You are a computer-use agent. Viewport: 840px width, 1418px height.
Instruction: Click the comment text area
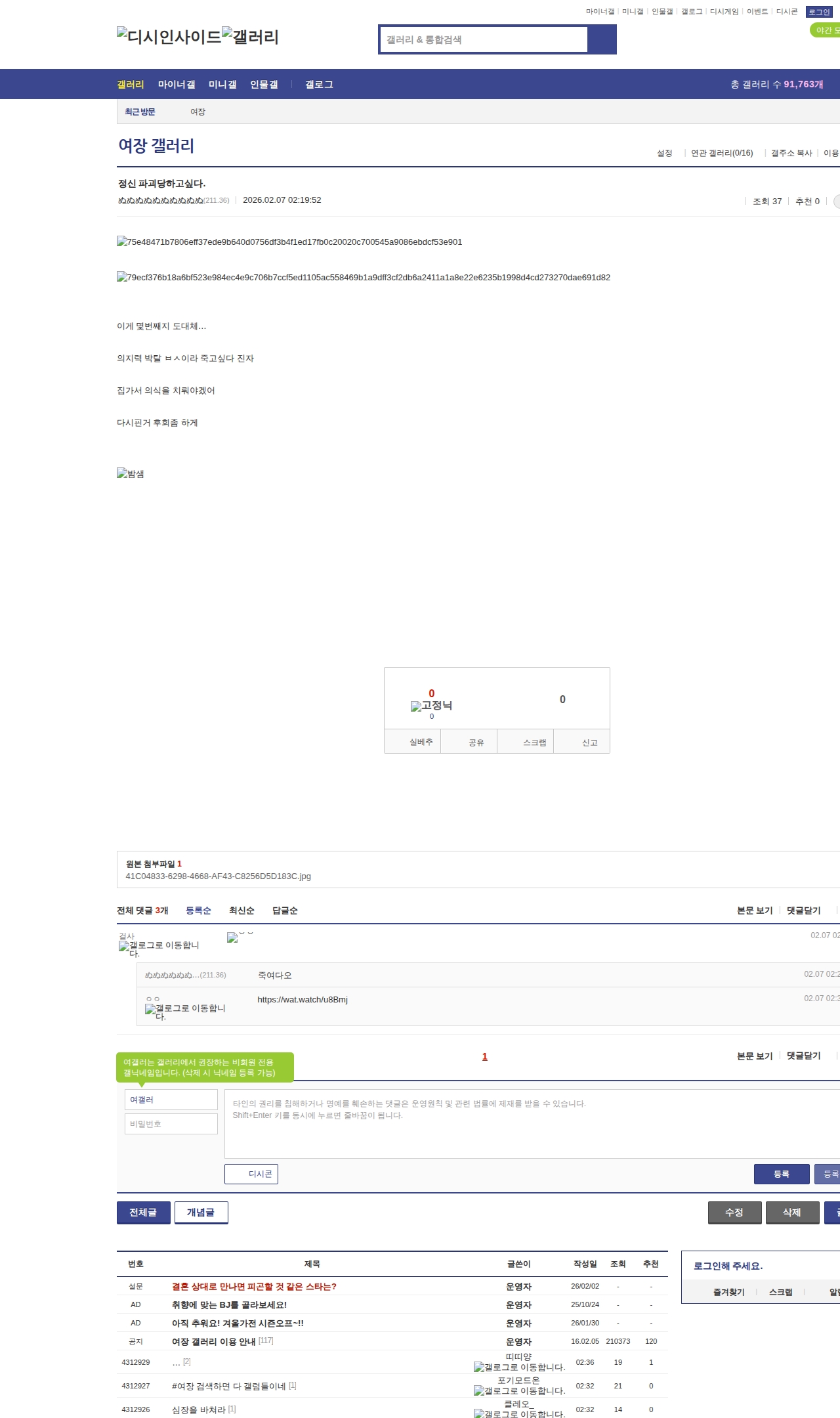tap(532, 1124)
